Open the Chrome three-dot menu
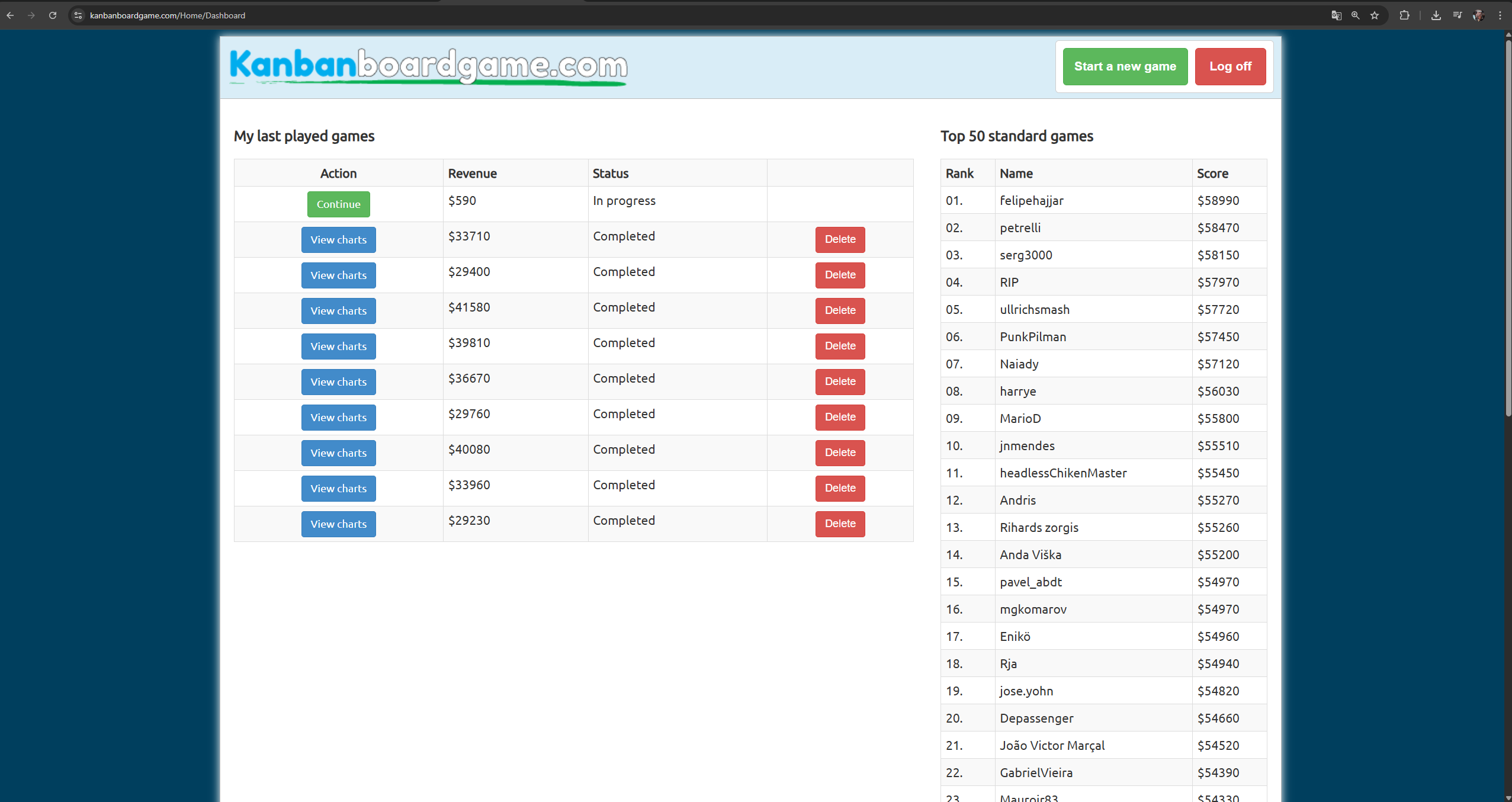The width and height of the screenshot is (1512, 802). click(x=1500, y=15)
